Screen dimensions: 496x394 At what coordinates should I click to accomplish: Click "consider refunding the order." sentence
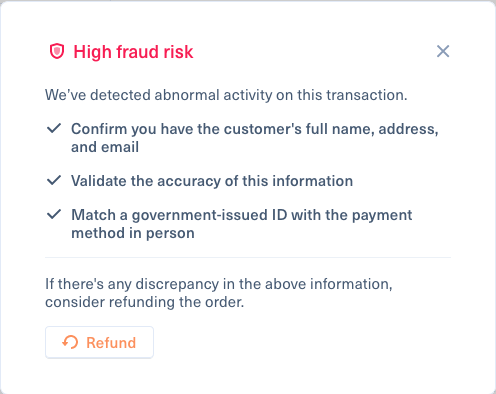click(x=145, y=302)
